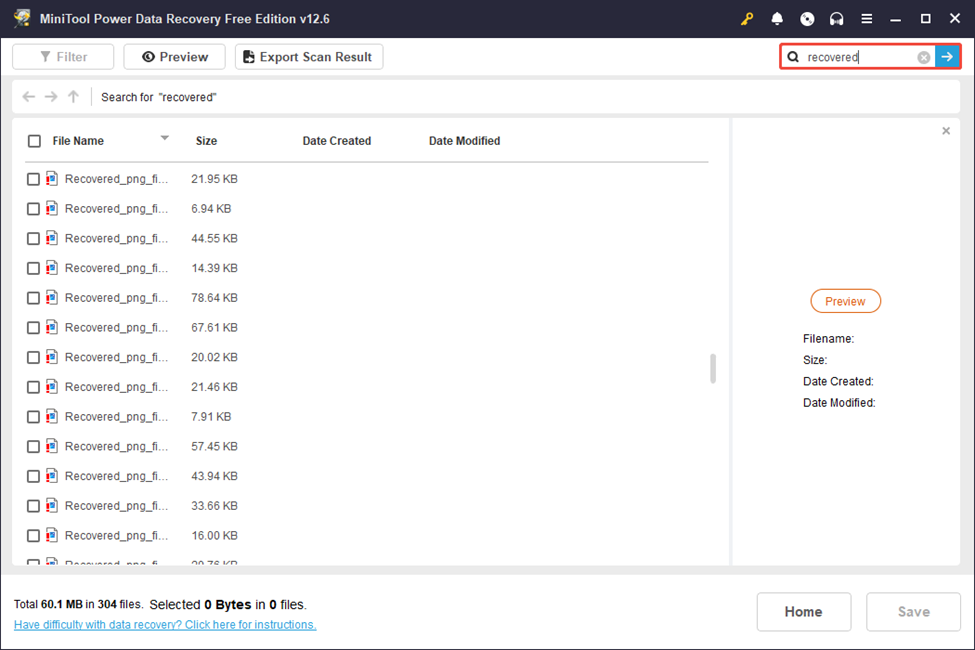This screenshot has height=650, width=975.
Task: Open the hamburger menu in title bar
Action: [x=866, y=19]
